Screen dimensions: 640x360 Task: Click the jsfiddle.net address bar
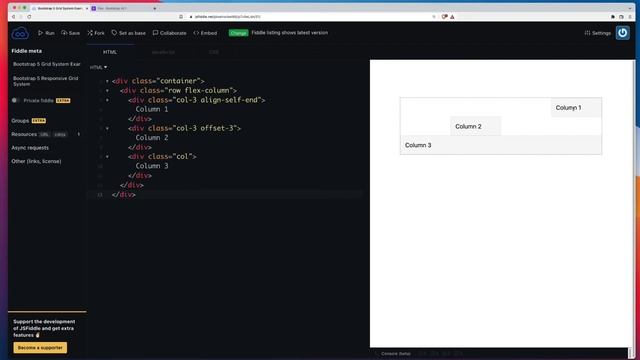click(309, 17)
